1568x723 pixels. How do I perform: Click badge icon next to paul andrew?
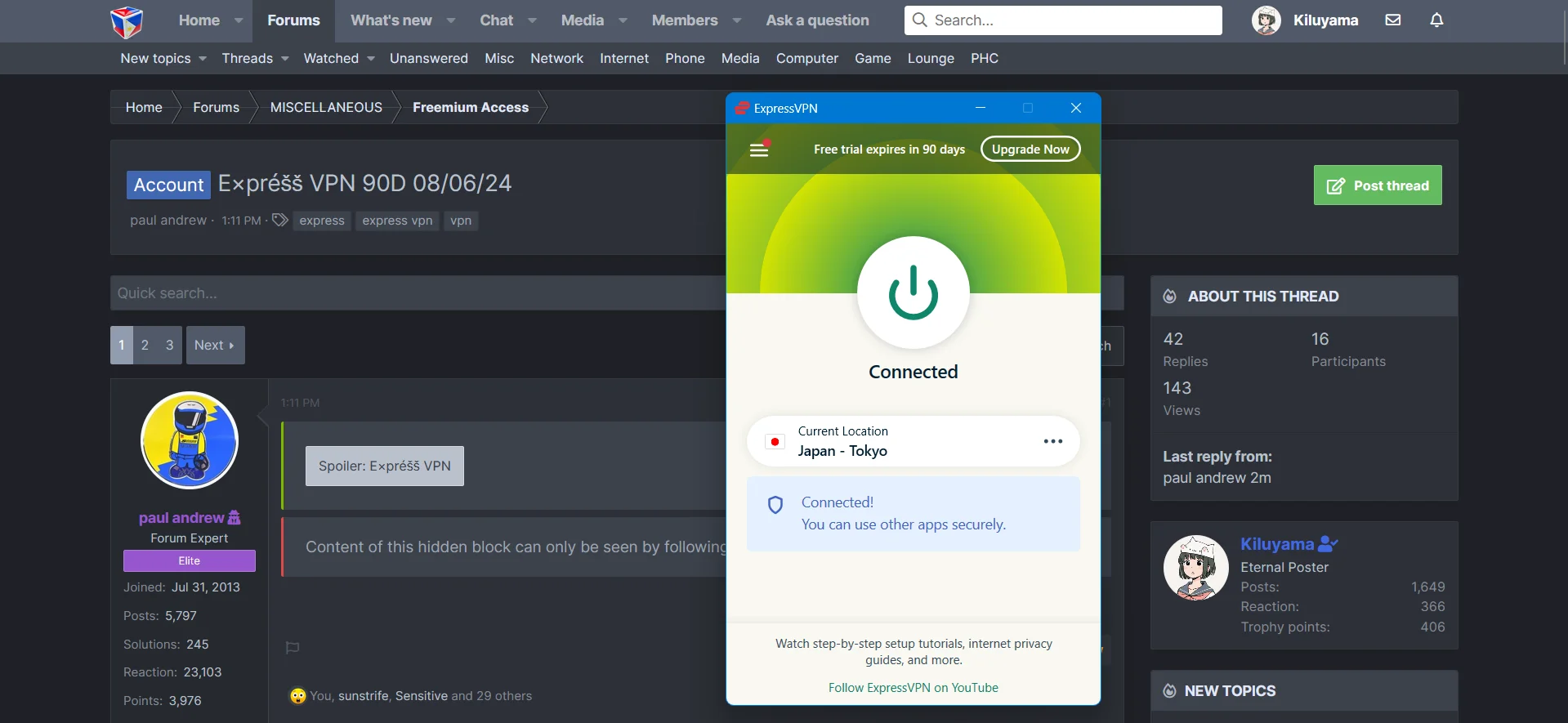(x=235, y=518)
